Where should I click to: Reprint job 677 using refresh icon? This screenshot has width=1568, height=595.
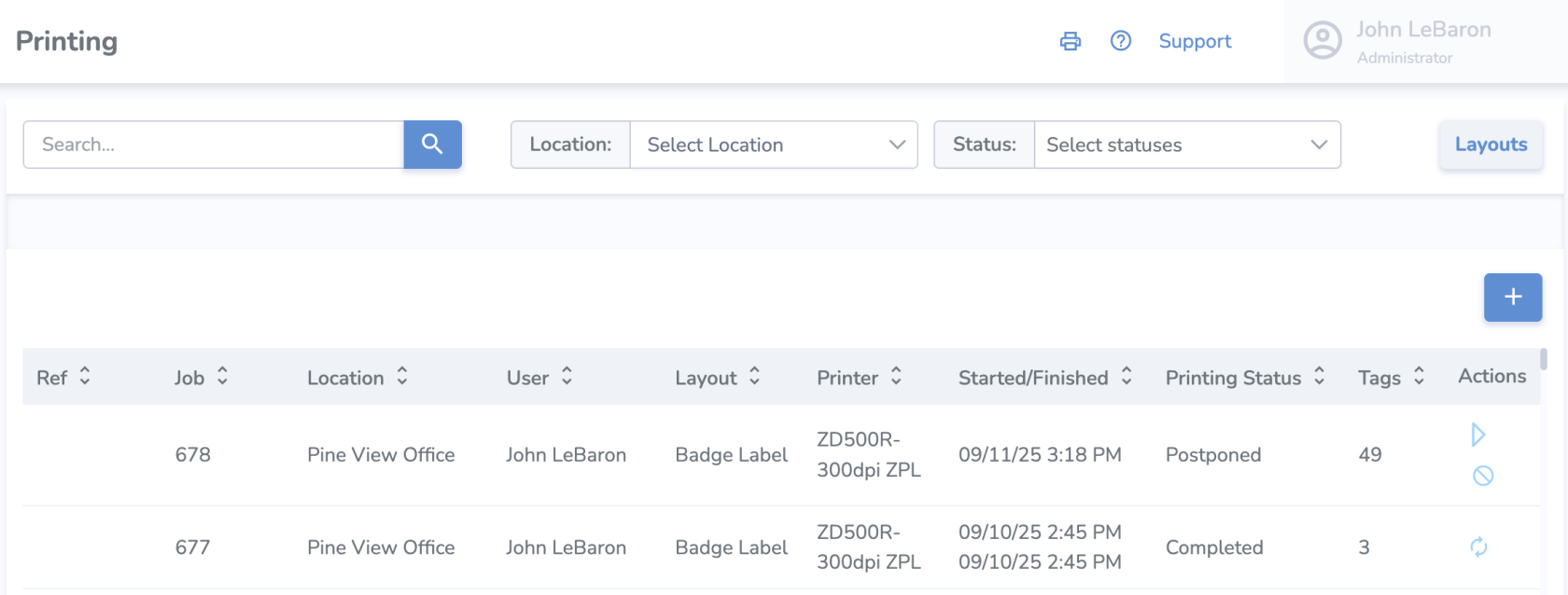1478,547
